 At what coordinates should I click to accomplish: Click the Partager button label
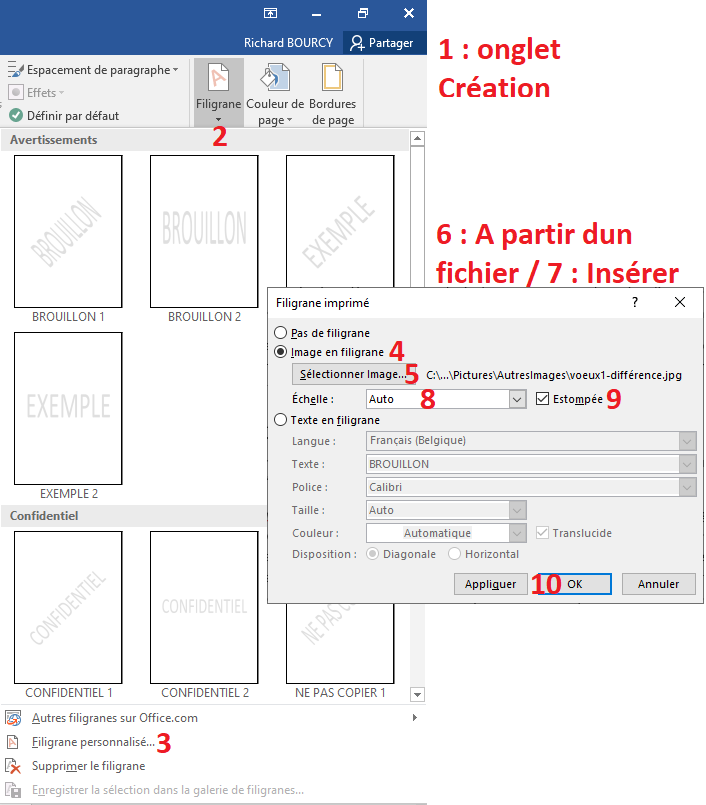click(391, 43)
